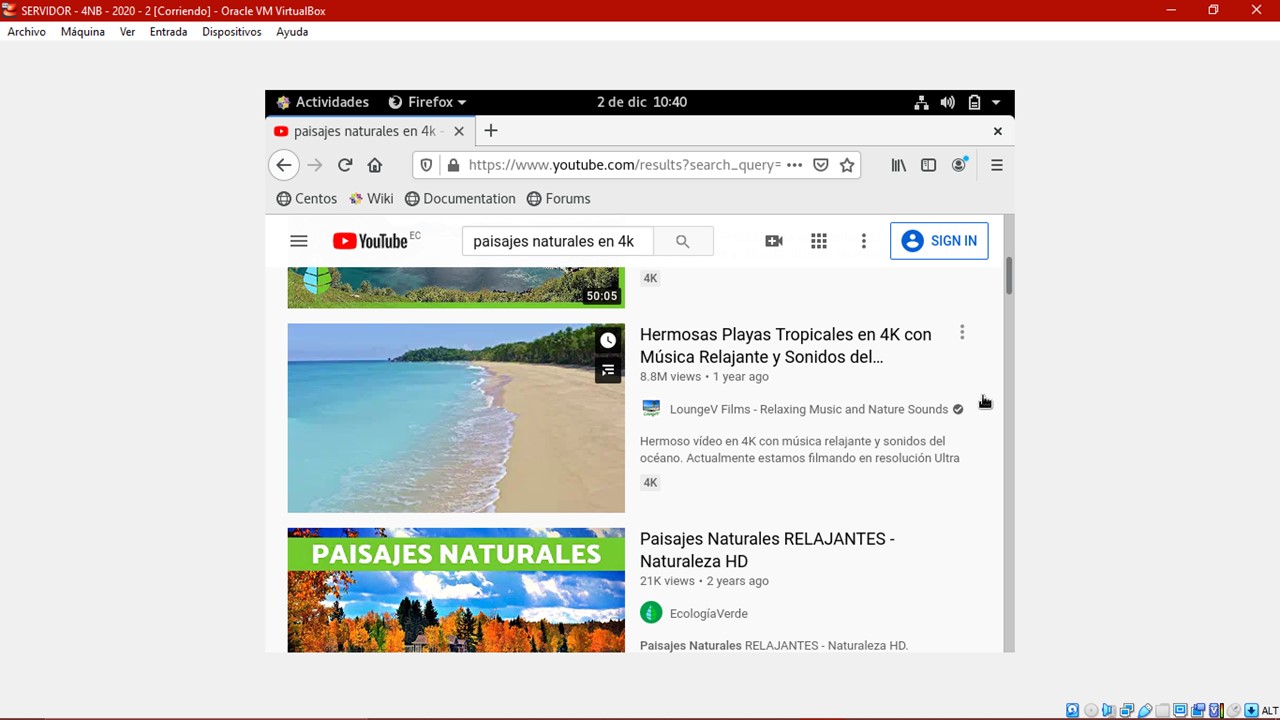Save page to Pocket icon
This screenshot has width=1280, height=720.
(821, 165)
